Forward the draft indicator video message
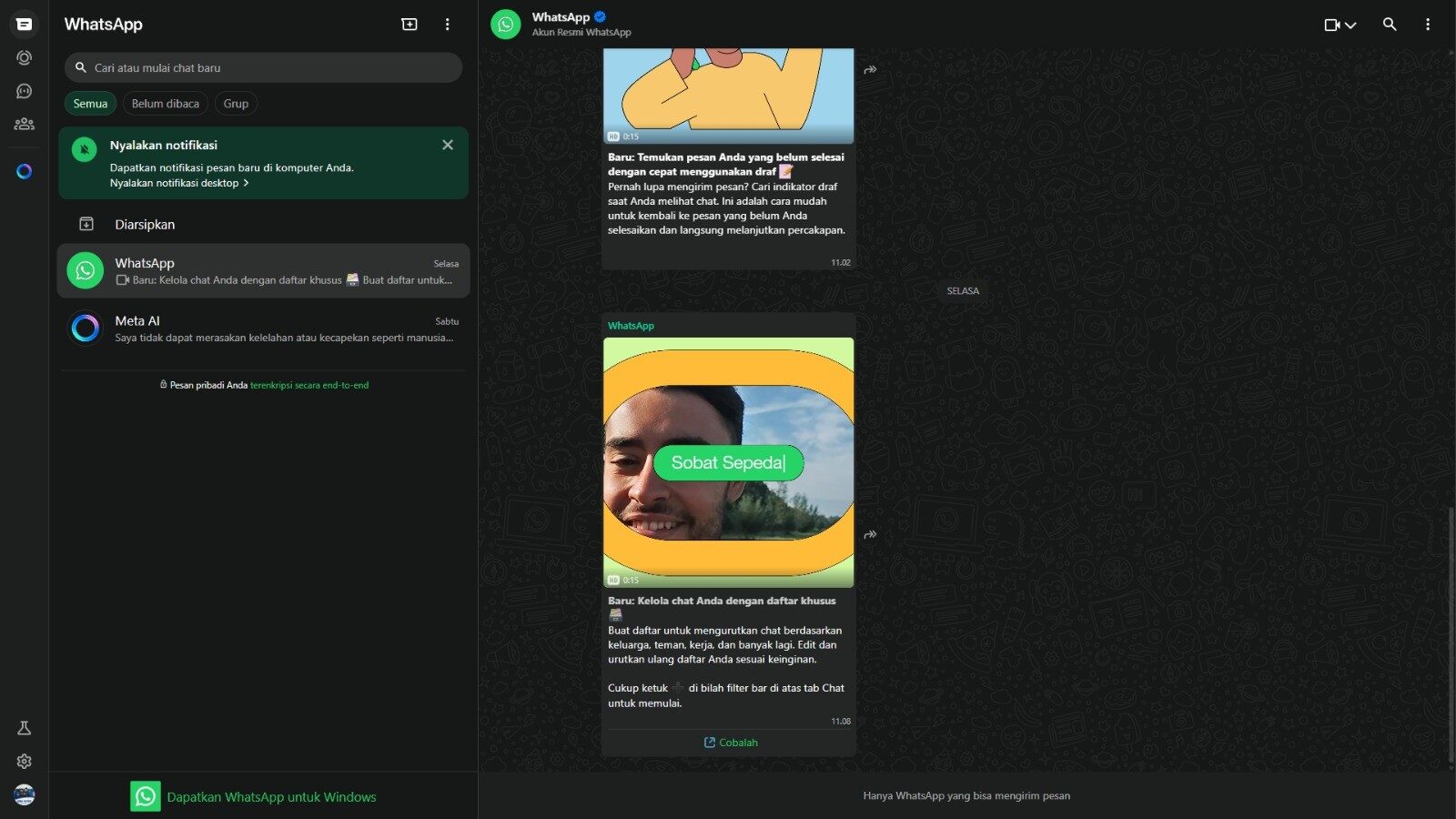Screen dimensions: 1456x819 pyautogui.click(x=871, y=69)
